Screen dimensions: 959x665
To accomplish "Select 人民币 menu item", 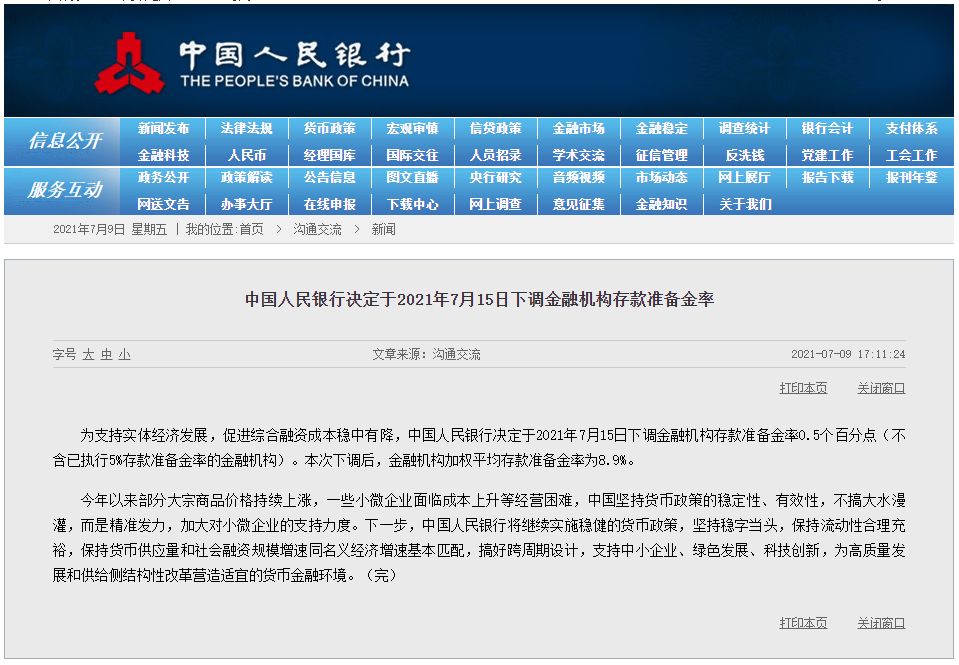I will [246, 155].
